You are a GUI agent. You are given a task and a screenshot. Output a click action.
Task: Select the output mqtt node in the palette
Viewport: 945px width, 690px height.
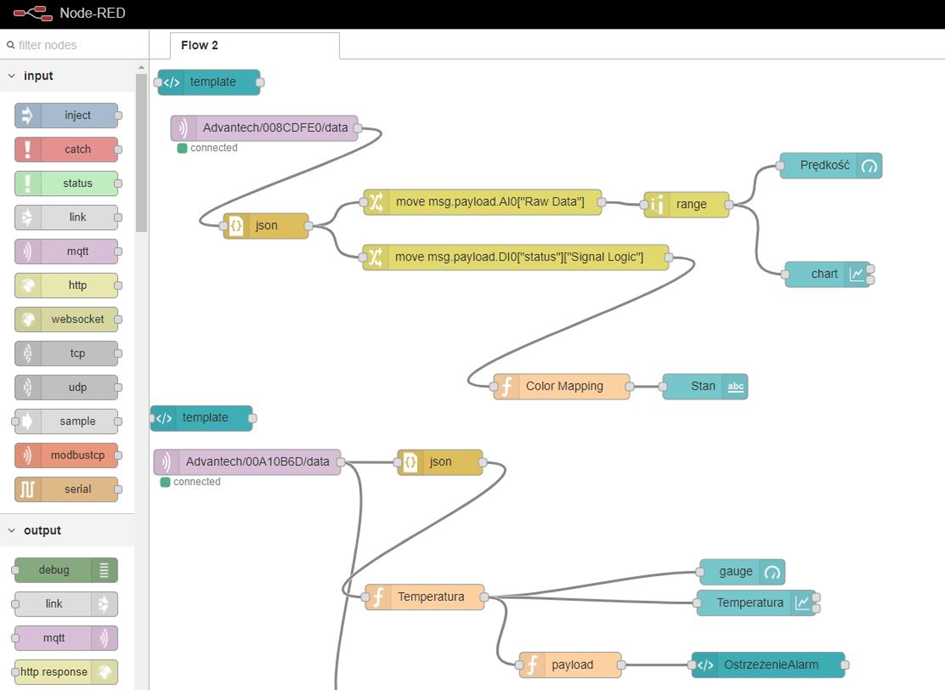click(66, 638)
